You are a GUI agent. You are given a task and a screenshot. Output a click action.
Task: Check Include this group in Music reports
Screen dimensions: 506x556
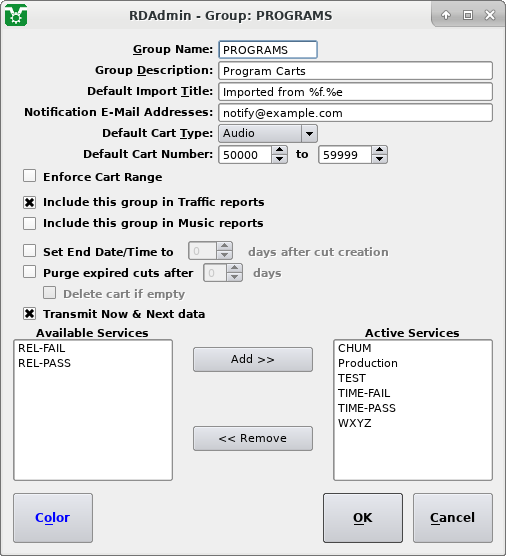click(x=29, y=223)
